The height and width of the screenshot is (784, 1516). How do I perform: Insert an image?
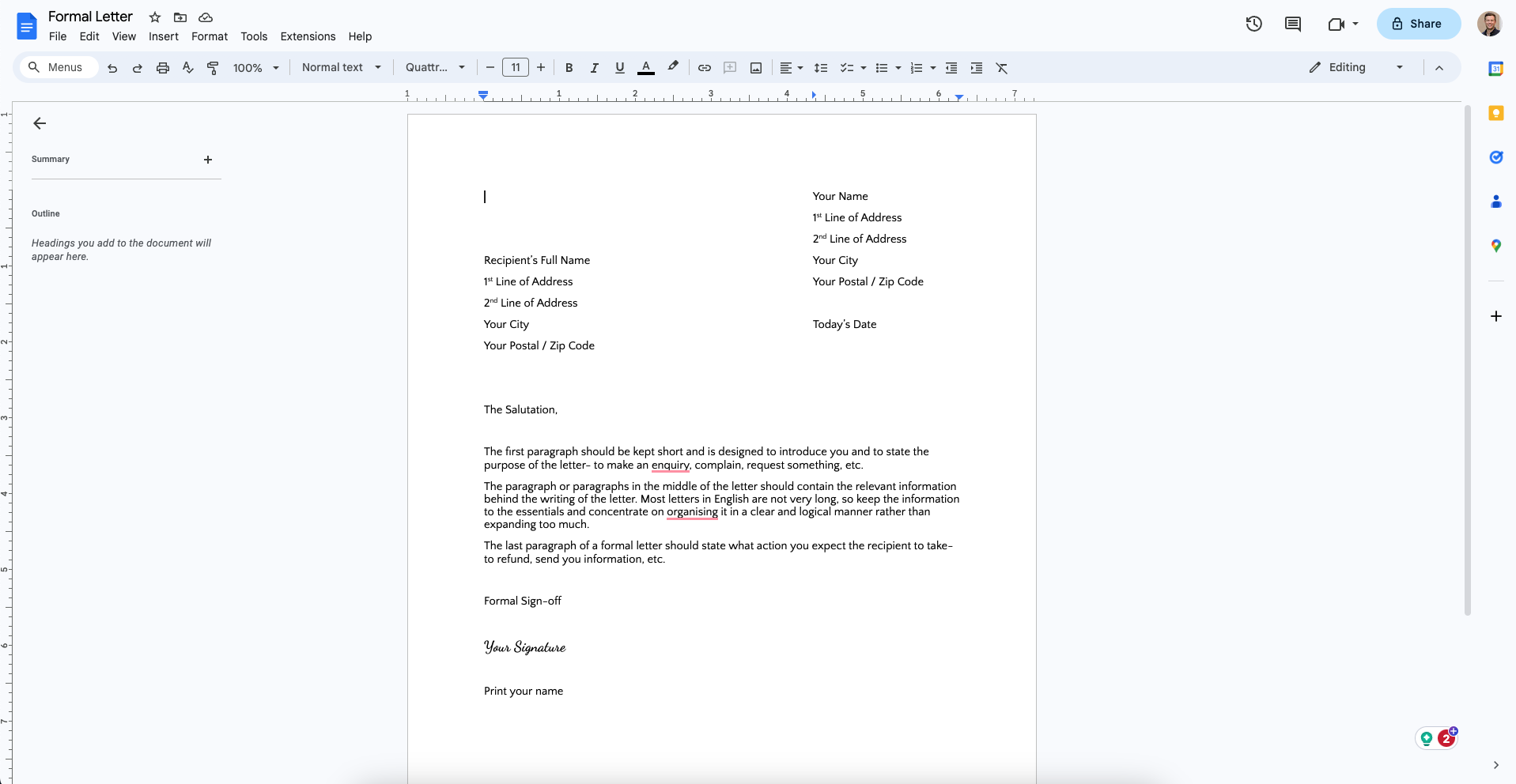[x=755, y=68]
